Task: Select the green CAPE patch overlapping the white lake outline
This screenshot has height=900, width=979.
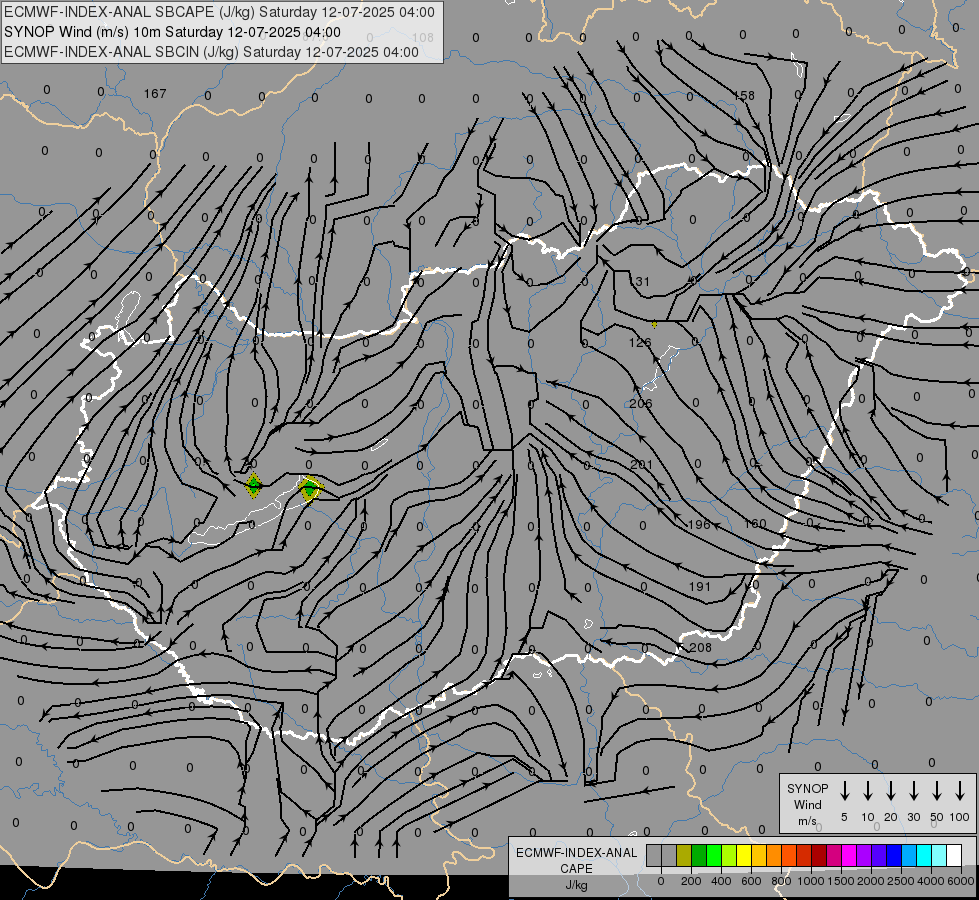Action: point(310,488)
